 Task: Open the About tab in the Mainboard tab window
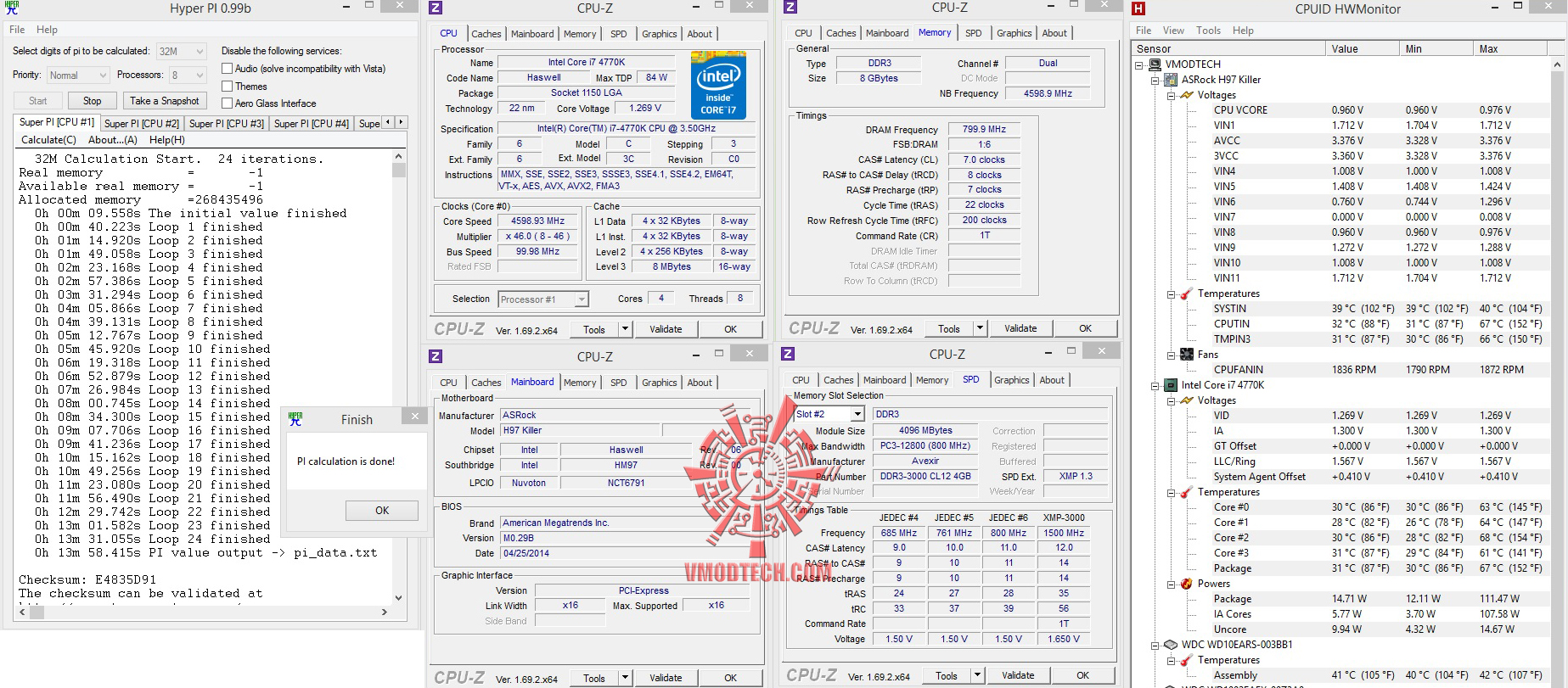(x=700, y=383)
